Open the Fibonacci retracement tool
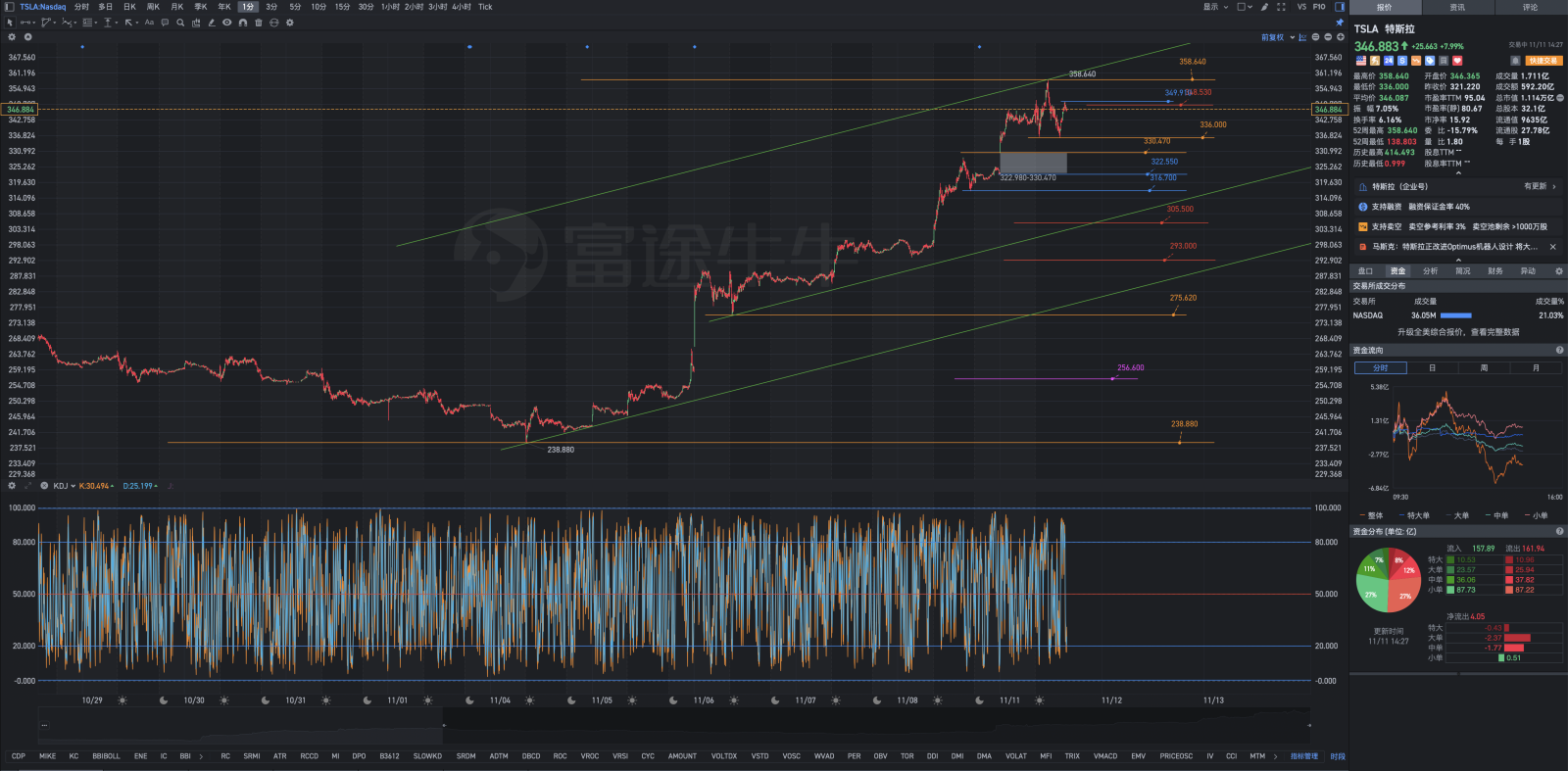Viewport: 1568px width, 771px height. (87, 23)
